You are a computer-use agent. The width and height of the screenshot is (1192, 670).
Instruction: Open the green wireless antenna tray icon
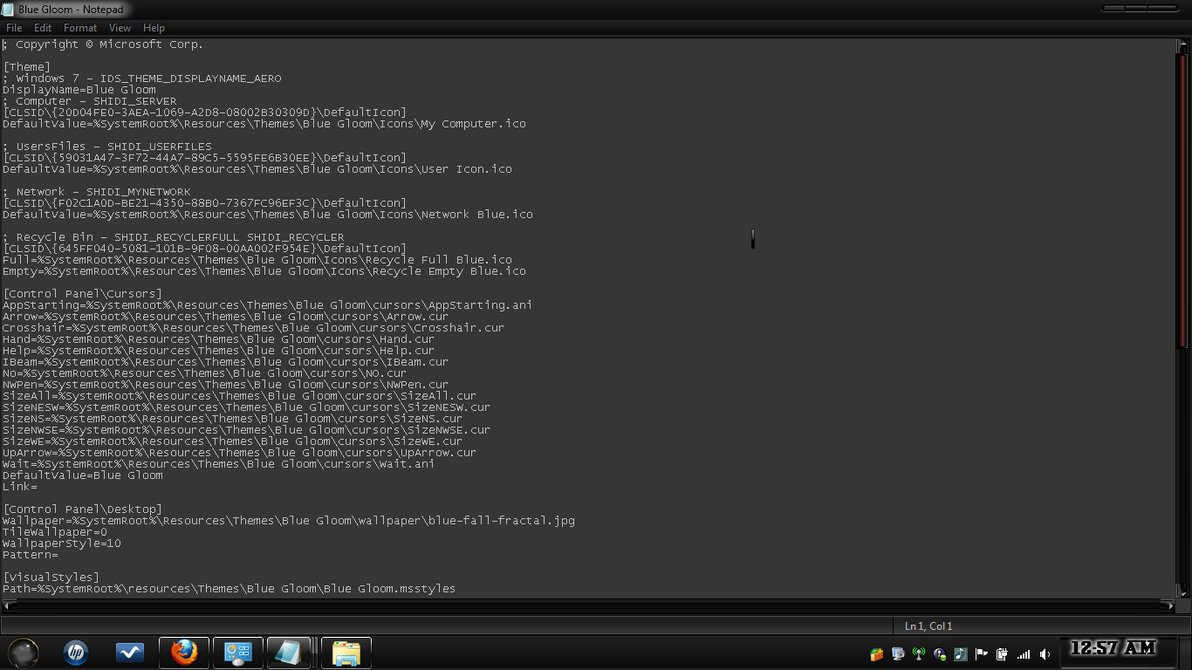click(x=918, y=654)
